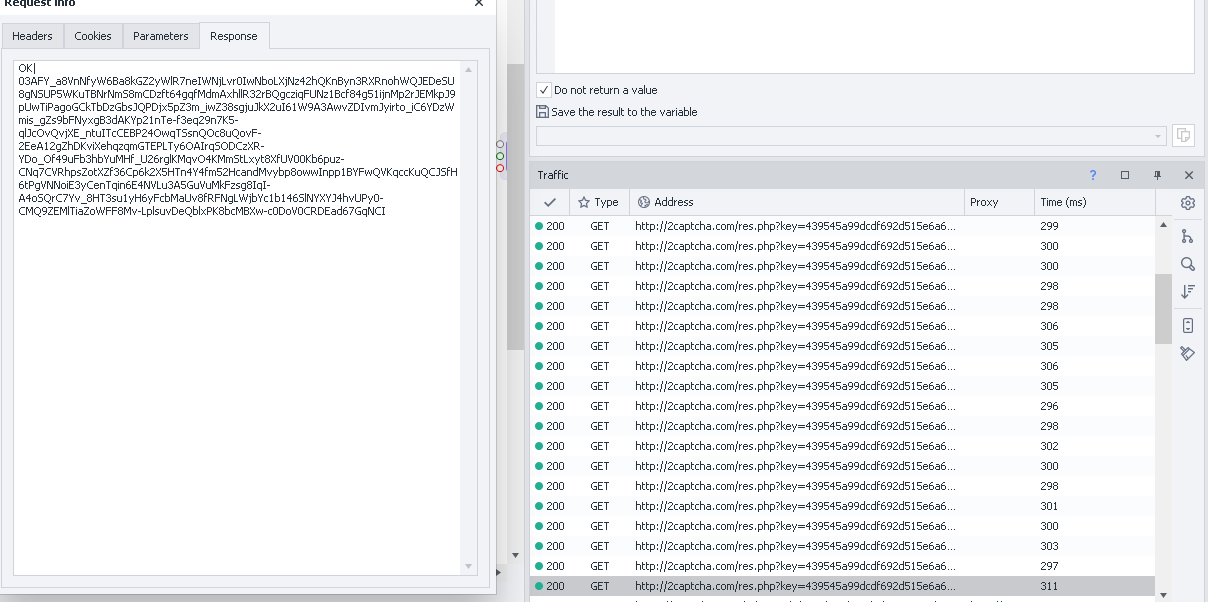Click GET in the 302 ms row
The height and width of the screenshot is (602, 1208).
click(600, 446)
